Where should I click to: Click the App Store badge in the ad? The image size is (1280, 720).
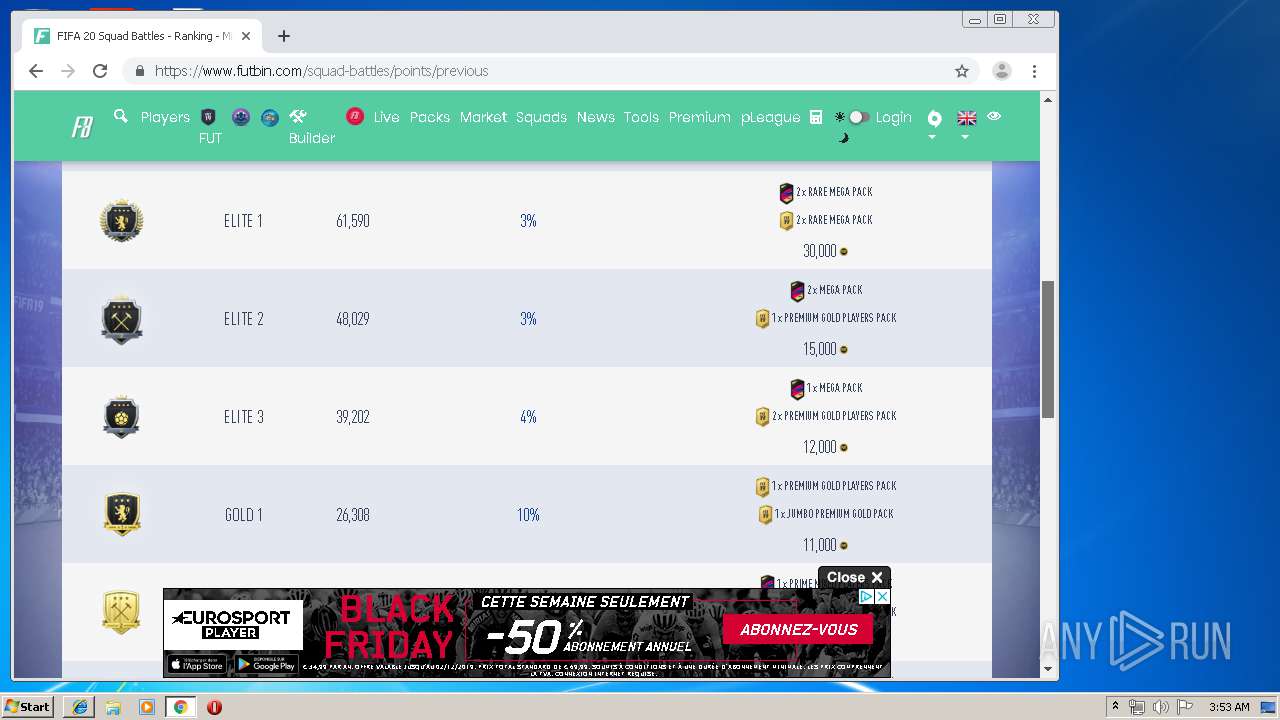tap(197, 665)
